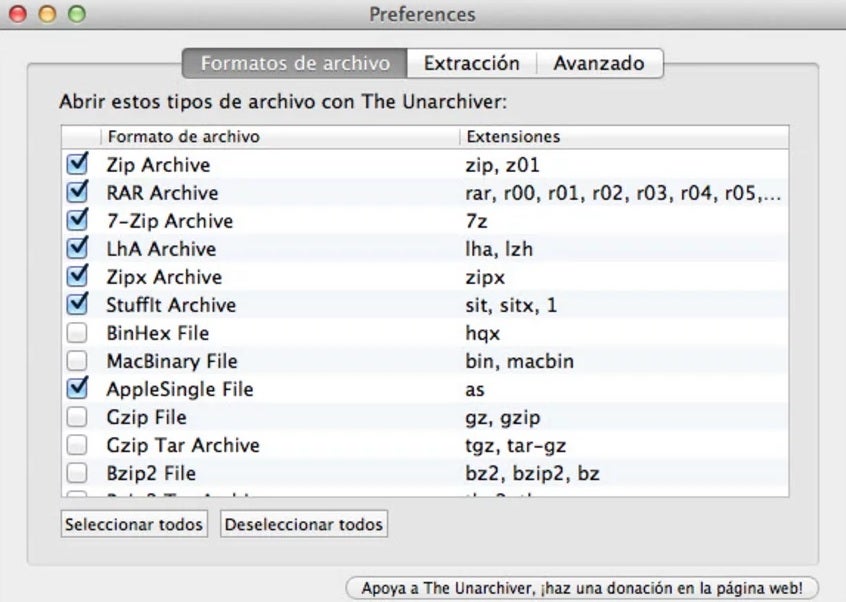846x602 pixels.
Task: Click the donation button for The Unarchiver
Action: tap(581, 587)
